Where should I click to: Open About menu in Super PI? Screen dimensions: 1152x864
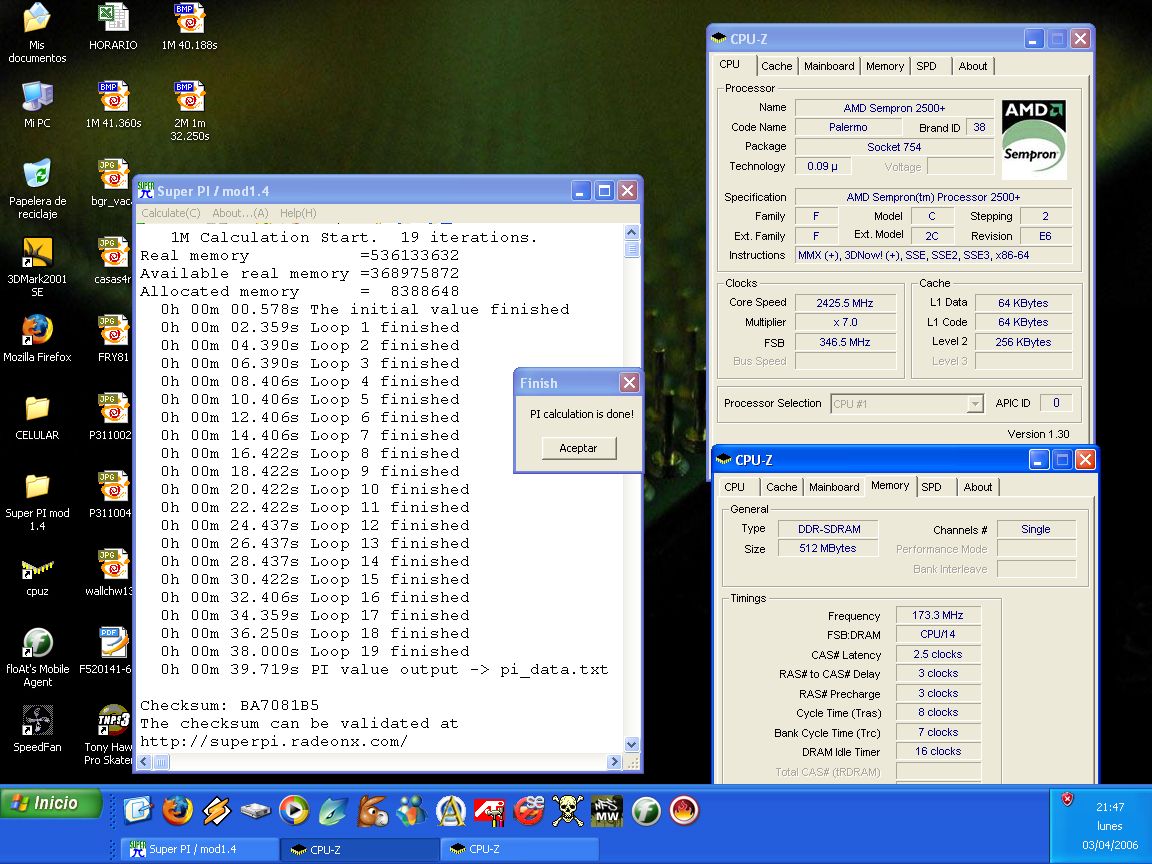pyautogui.click(x=240, y=213)
